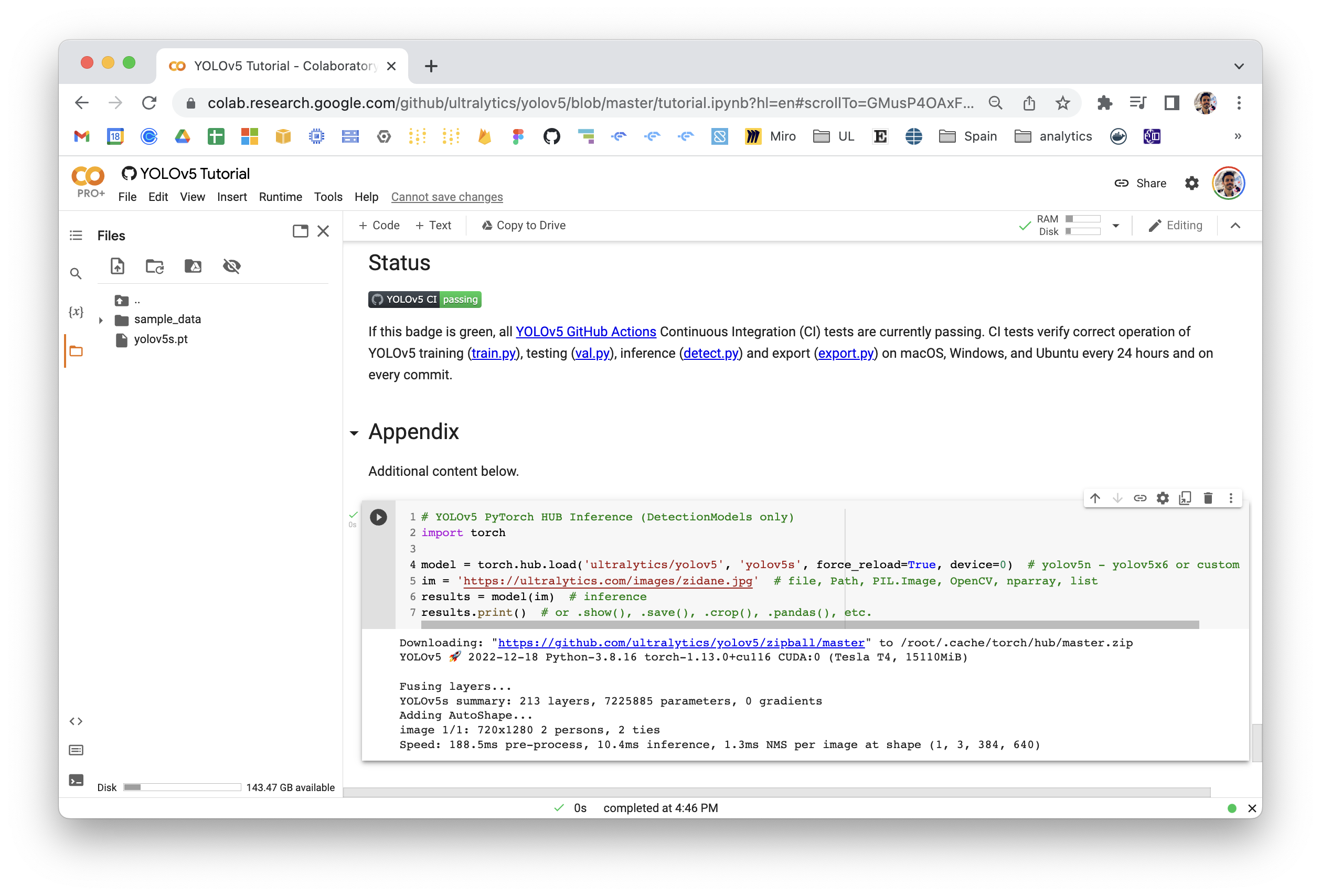Select the yolov5s.pt file
This screenshot has width=1321, height=896.
click(161, 339)
